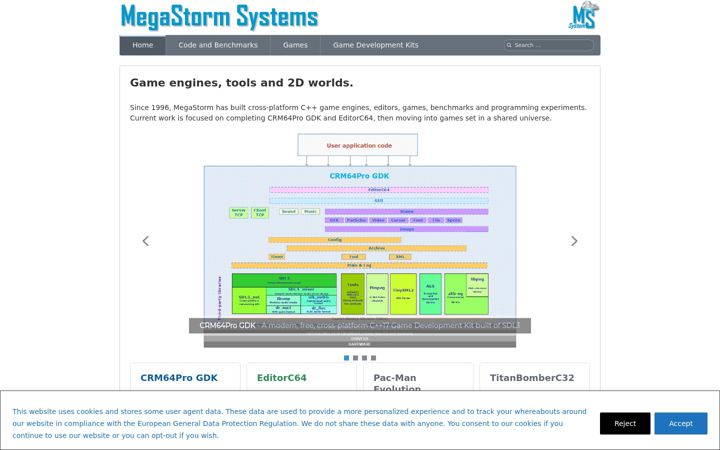Click 'Game engines, tools and 2D worlds.' heading
Screen dimensions: 720x450
click(242, 83)
